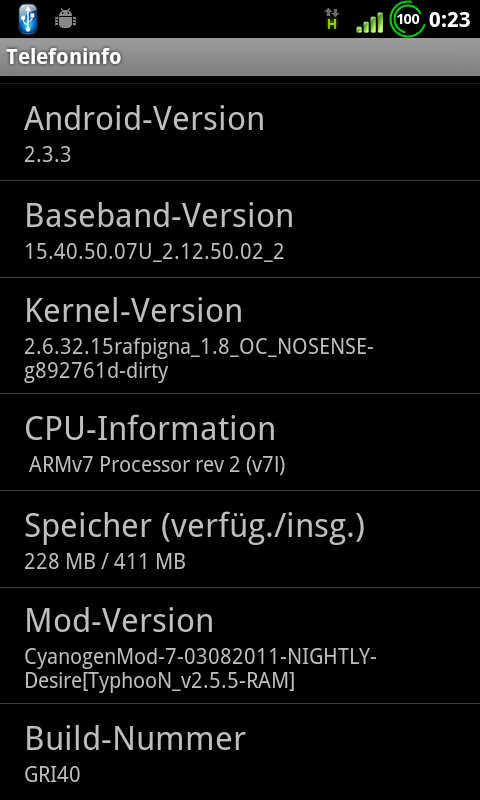
Task: Tap the Android debugging icon
Action: tap(66, 19)
